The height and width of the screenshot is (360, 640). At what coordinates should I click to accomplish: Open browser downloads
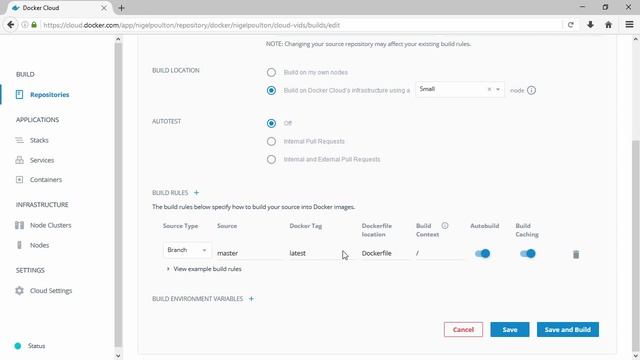tap(590, 25)
